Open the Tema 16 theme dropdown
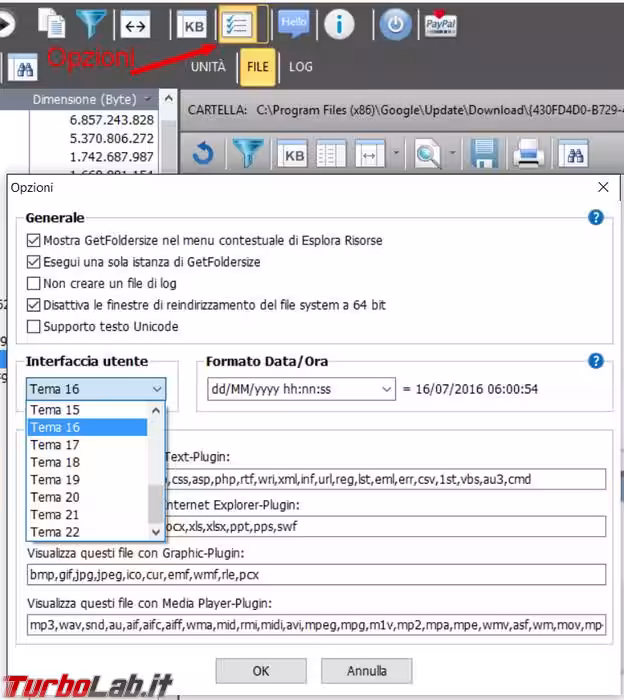624x700 pixels. coord(96,389)
